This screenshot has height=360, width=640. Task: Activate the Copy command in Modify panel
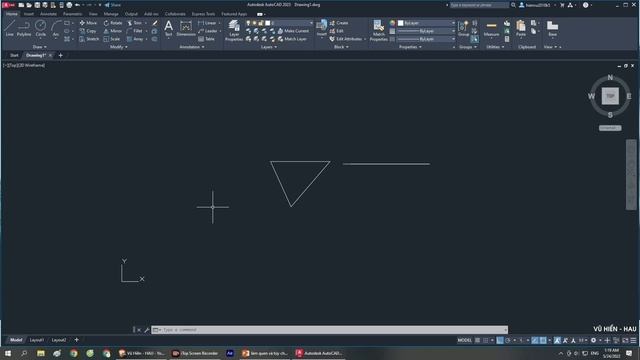pyautogui.click(x=88, y=31)
